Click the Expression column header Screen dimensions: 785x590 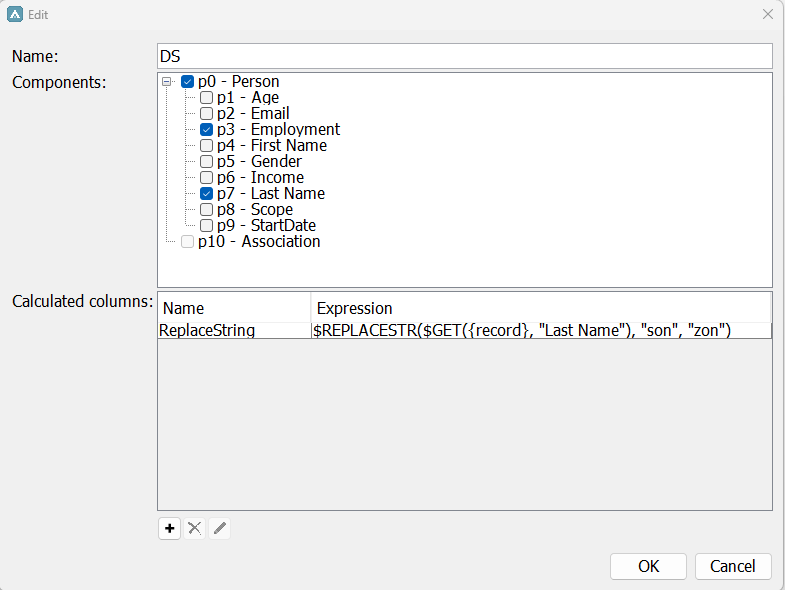pos(540,309)
